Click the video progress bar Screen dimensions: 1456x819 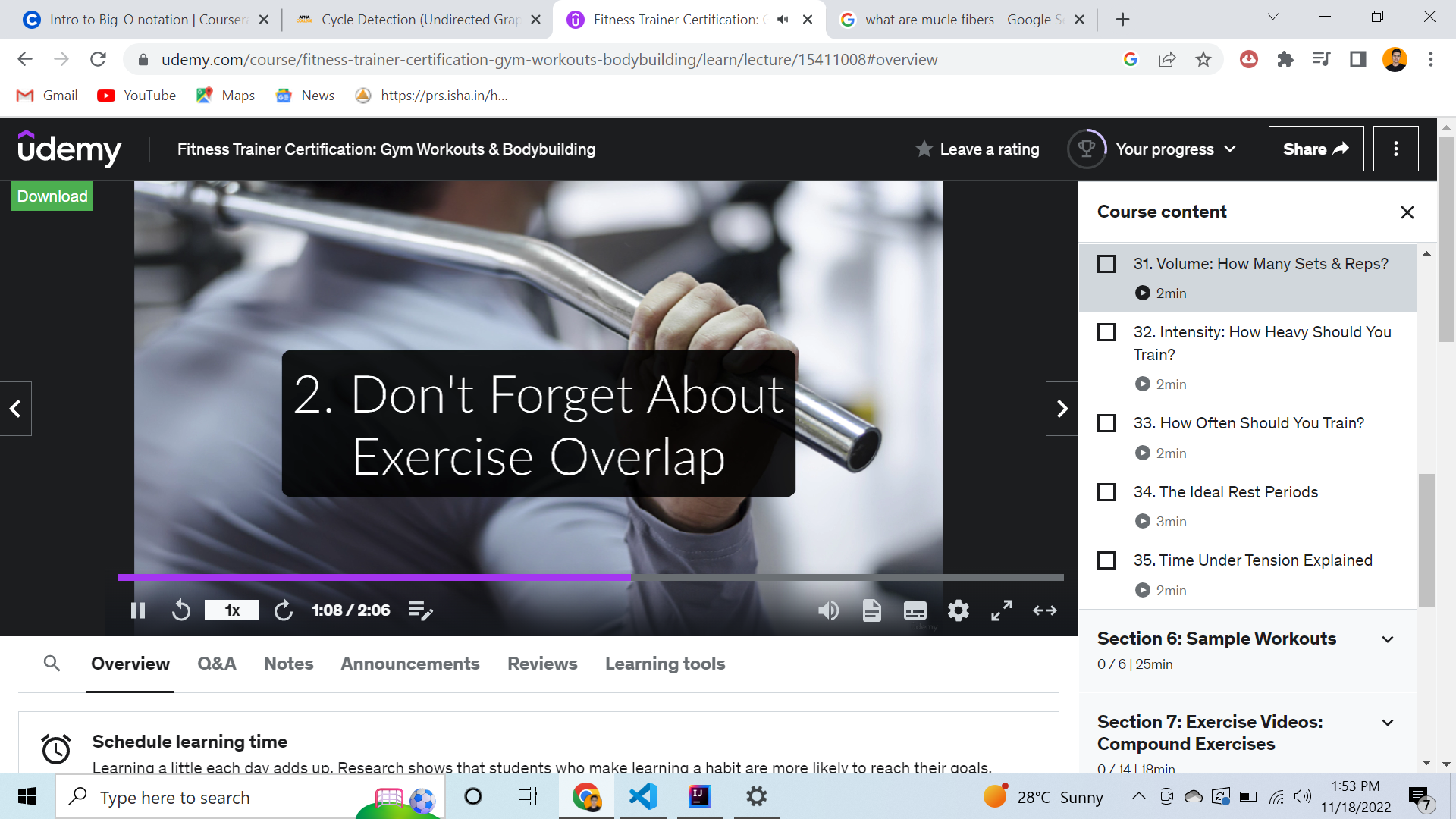click(758, 578)
